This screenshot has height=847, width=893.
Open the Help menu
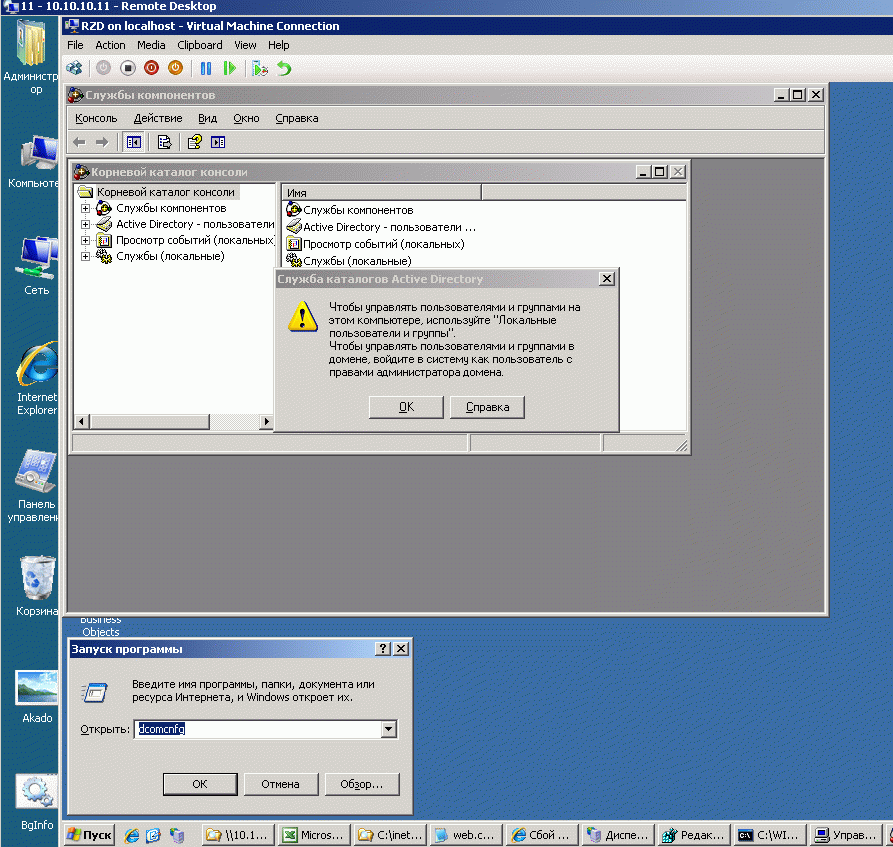[278, 45]
